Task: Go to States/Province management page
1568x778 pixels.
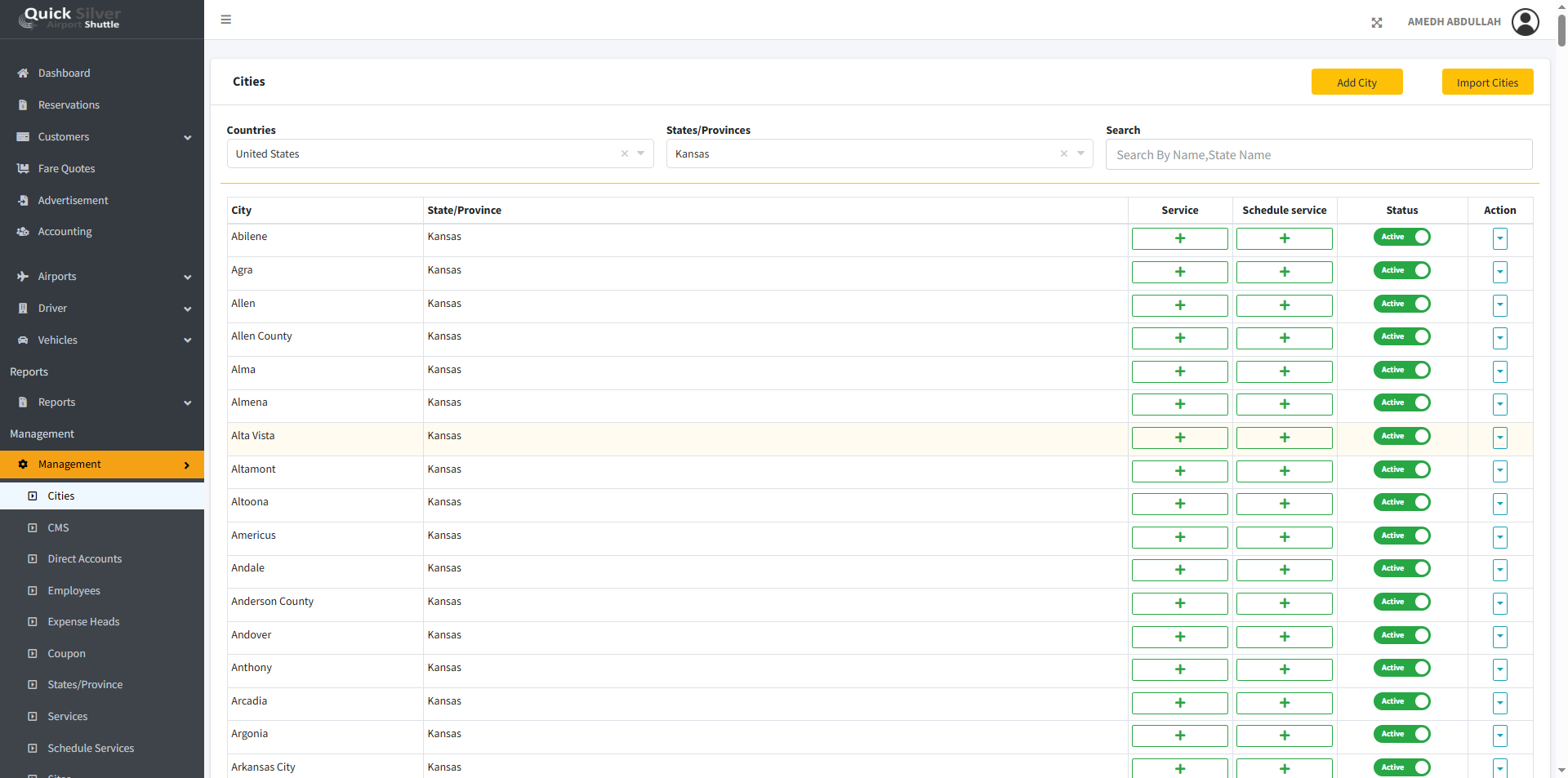Action: [85, 685]
